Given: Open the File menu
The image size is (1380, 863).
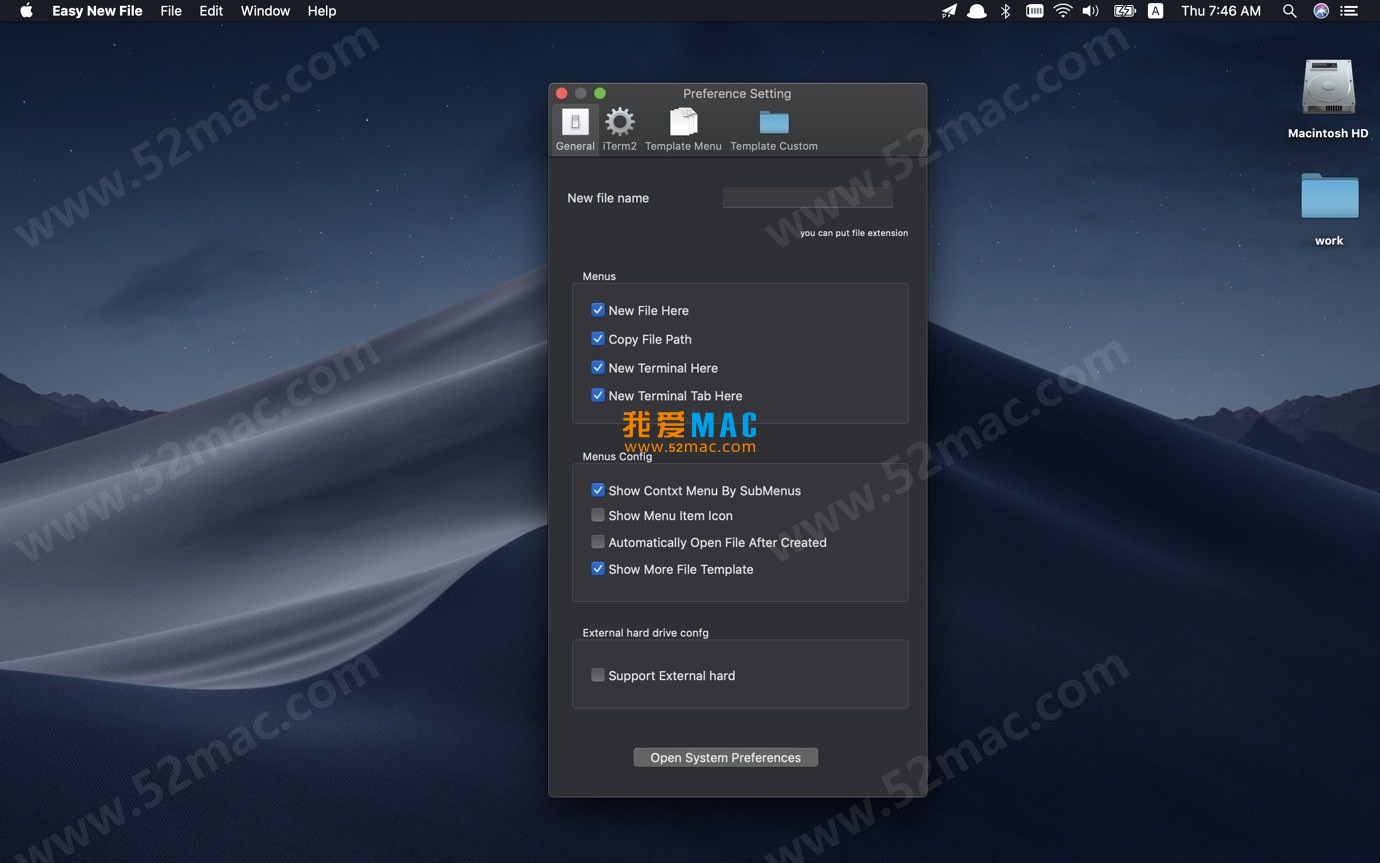Looking at the screenshot, I should coord(171,11).
